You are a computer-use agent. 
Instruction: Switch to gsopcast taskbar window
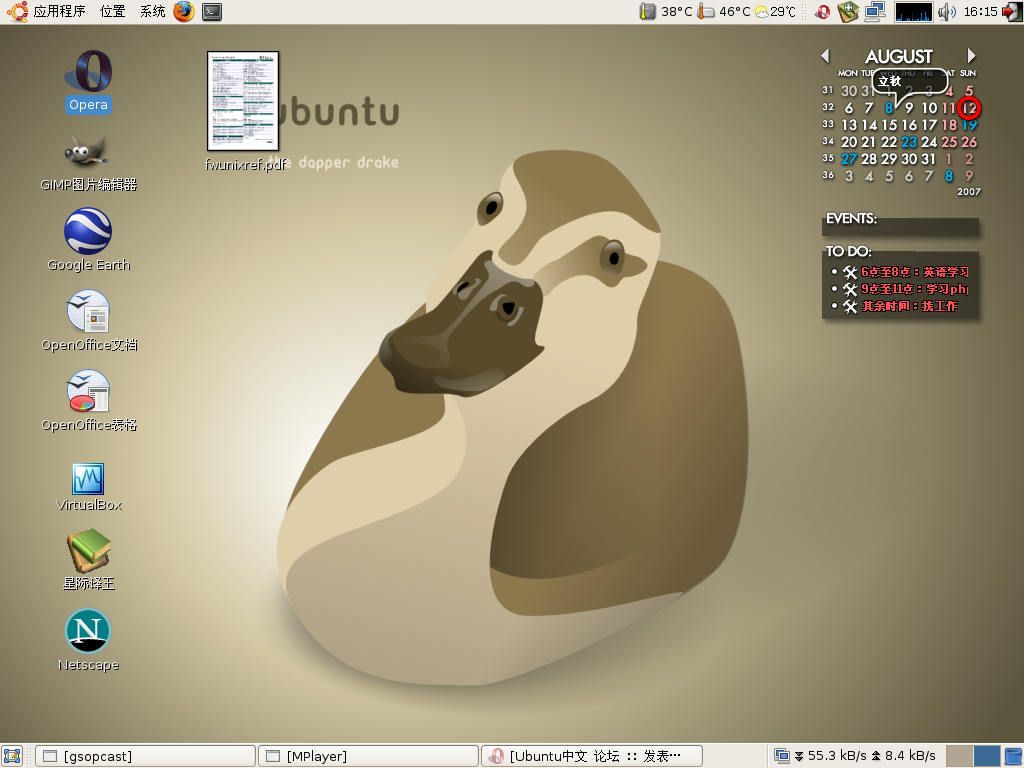tap(145, 756)
